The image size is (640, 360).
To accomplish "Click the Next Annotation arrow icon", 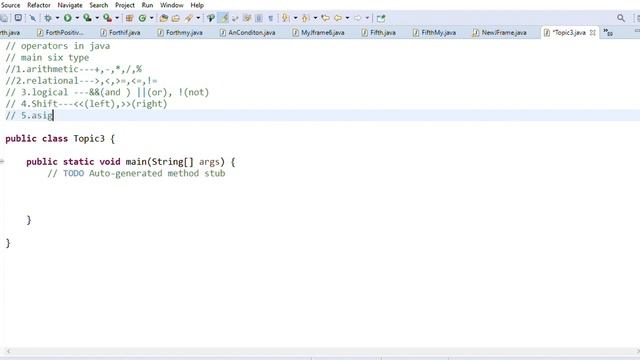I will pos(285,18).
